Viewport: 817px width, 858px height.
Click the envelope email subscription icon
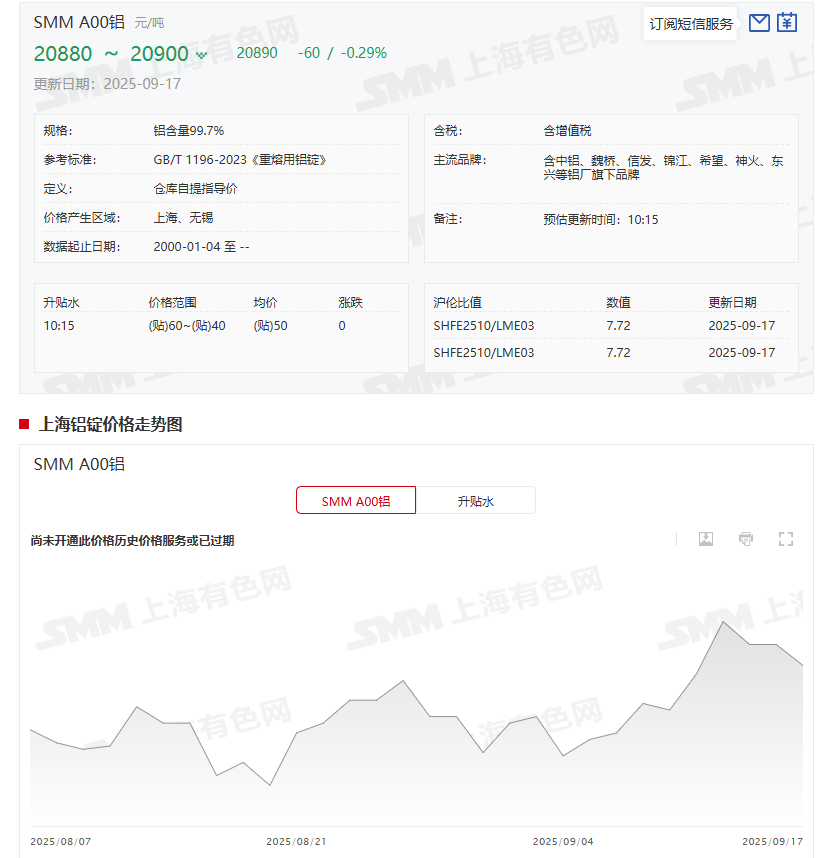tap(758, 23)
